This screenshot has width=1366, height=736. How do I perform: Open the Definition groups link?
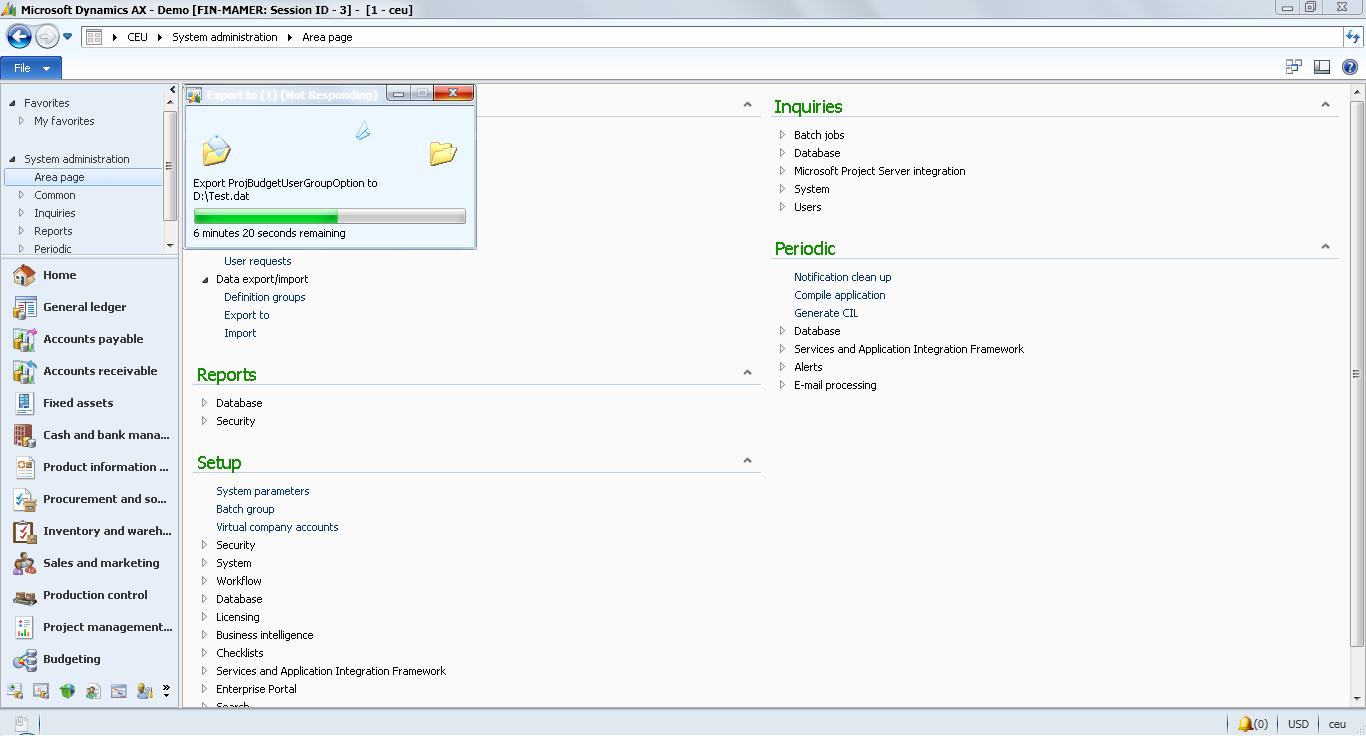click(x=265, y=297)
